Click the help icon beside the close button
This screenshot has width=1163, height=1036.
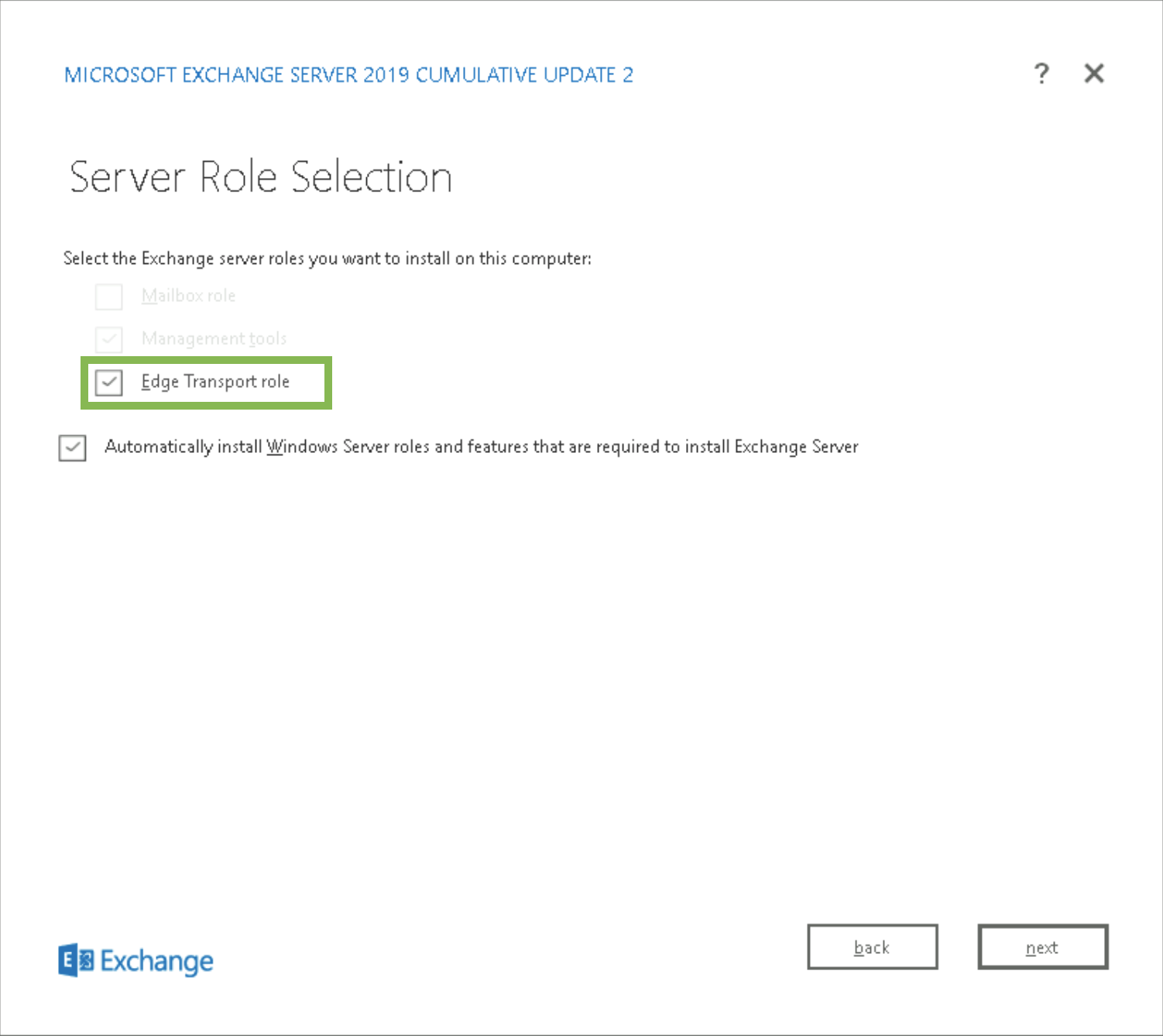[1042, 74]
